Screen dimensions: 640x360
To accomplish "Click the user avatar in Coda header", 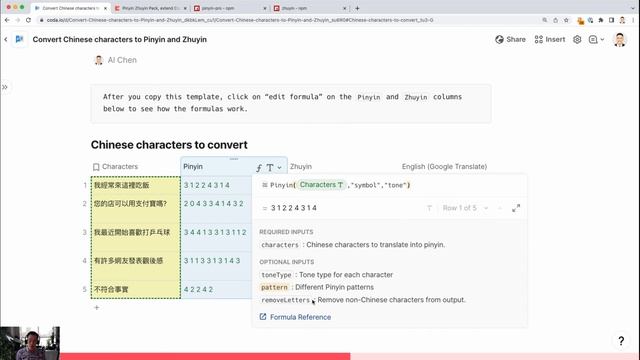I will tap(620, 40).
